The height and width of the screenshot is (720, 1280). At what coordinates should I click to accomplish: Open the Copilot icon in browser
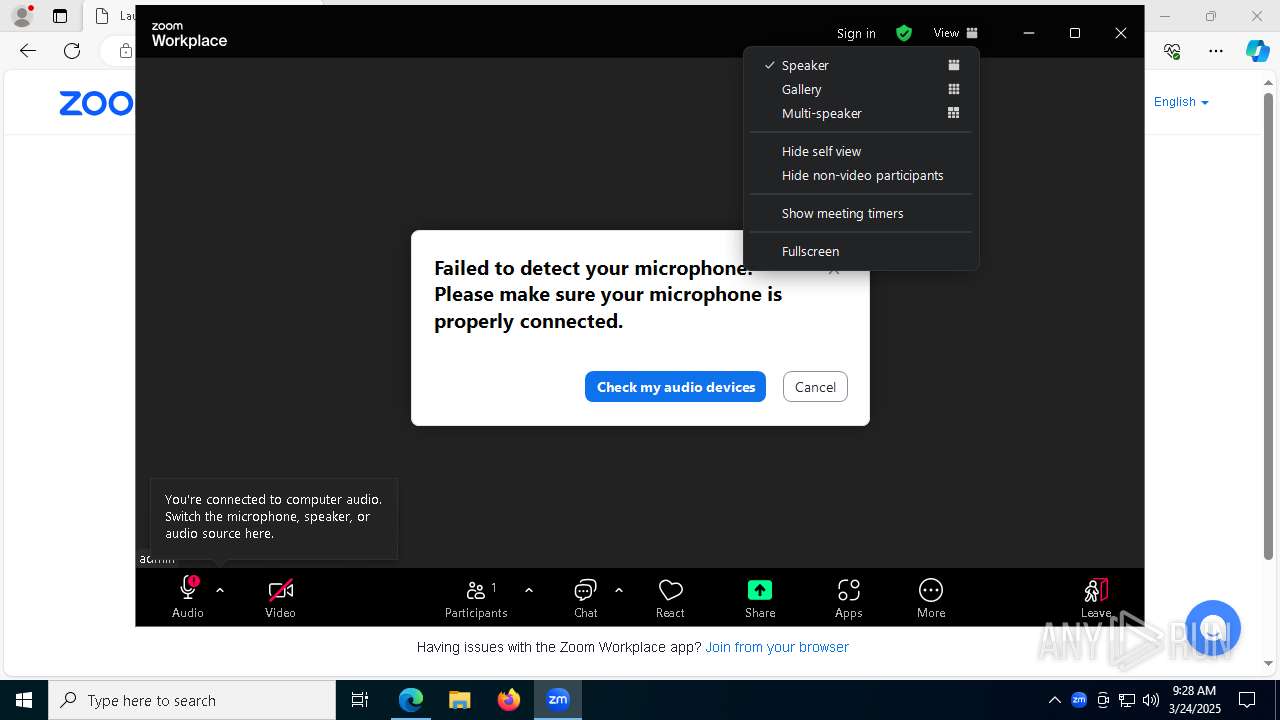[1258, 50]
